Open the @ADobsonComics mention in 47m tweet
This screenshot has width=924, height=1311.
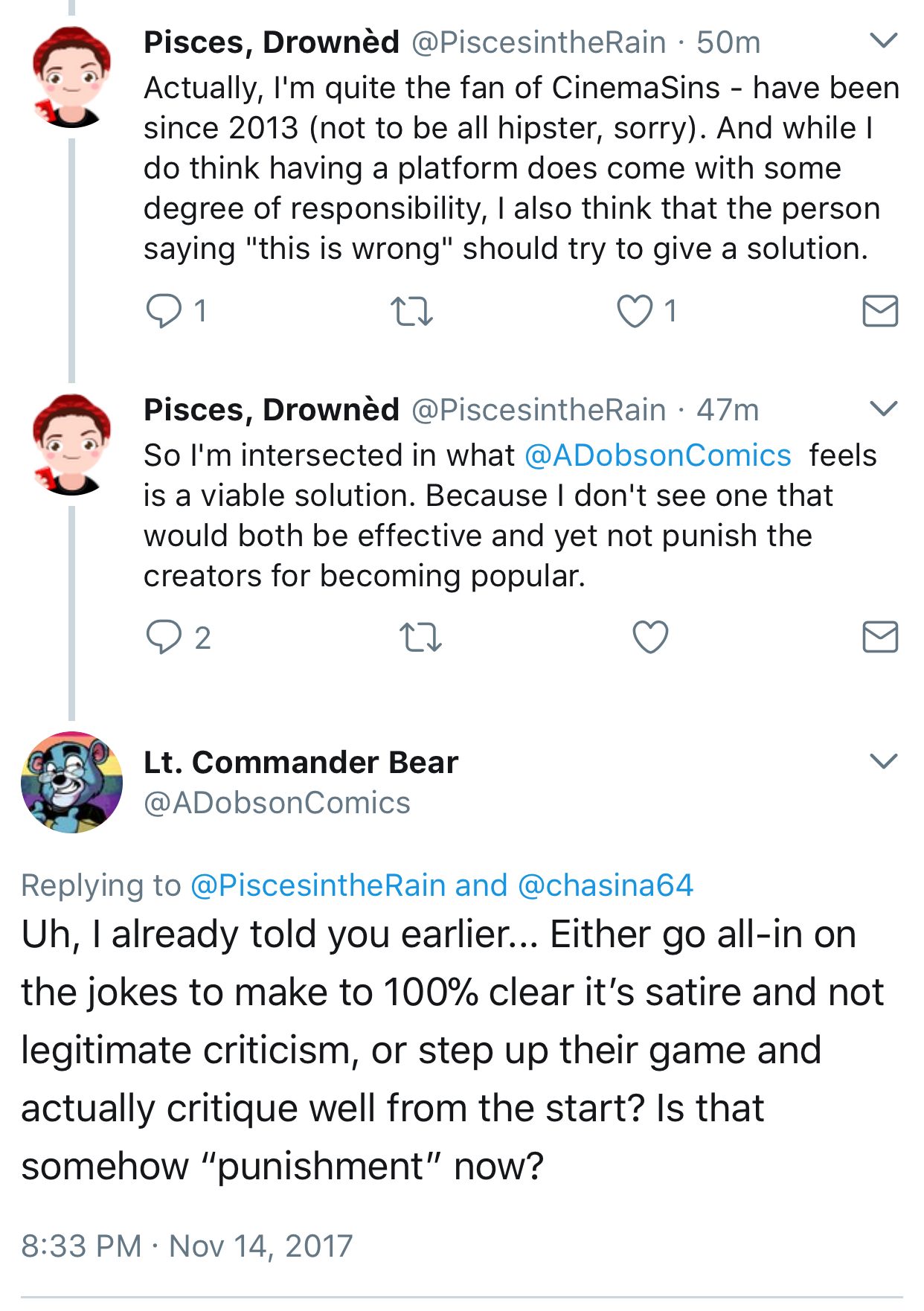[658, 455]
